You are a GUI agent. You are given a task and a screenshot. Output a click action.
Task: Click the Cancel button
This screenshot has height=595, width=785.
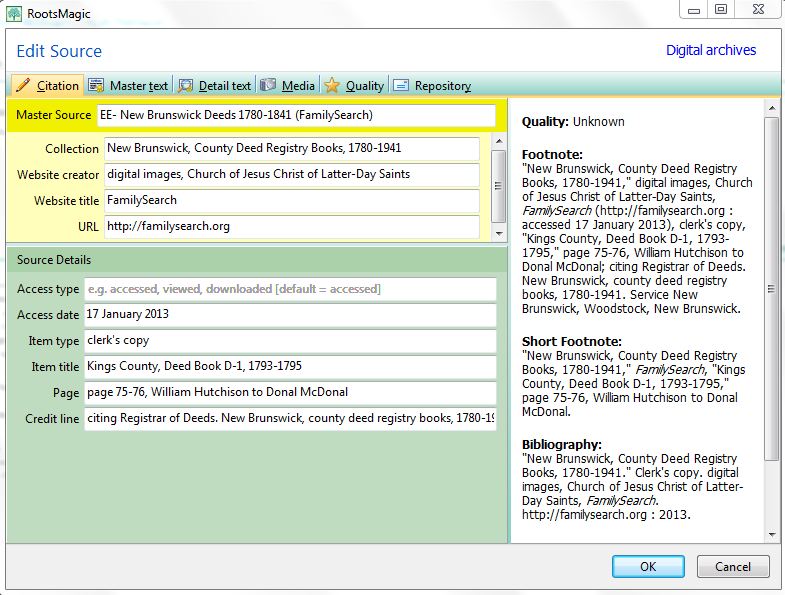point(733,566)
